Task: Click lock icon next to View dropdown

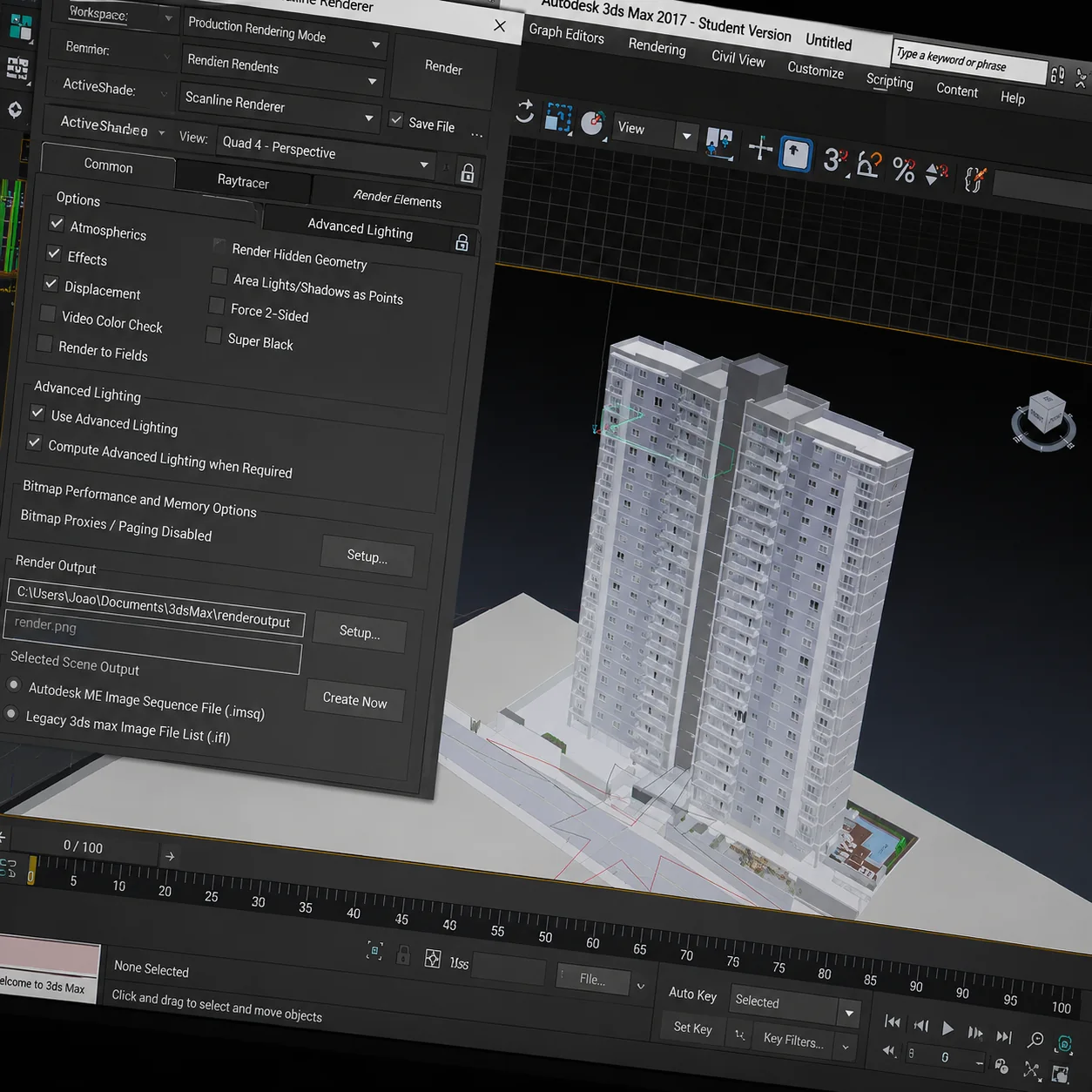Action: coord(468,173)
